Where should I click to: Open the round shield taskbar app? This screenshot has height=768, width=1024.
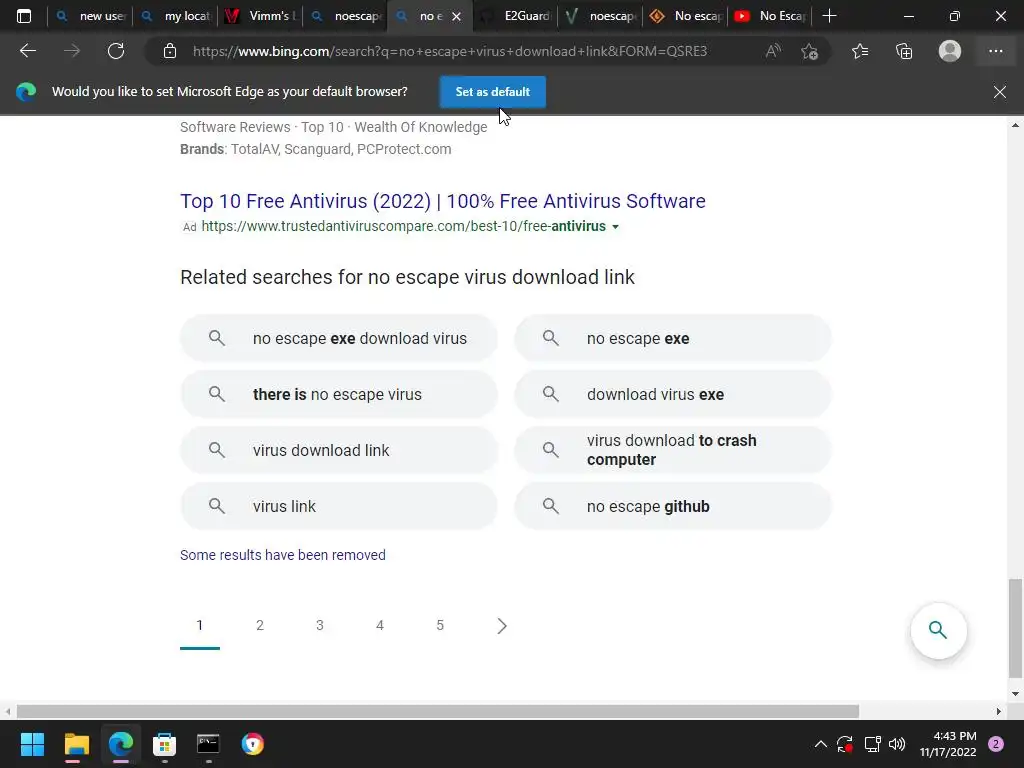coord(253,744)
